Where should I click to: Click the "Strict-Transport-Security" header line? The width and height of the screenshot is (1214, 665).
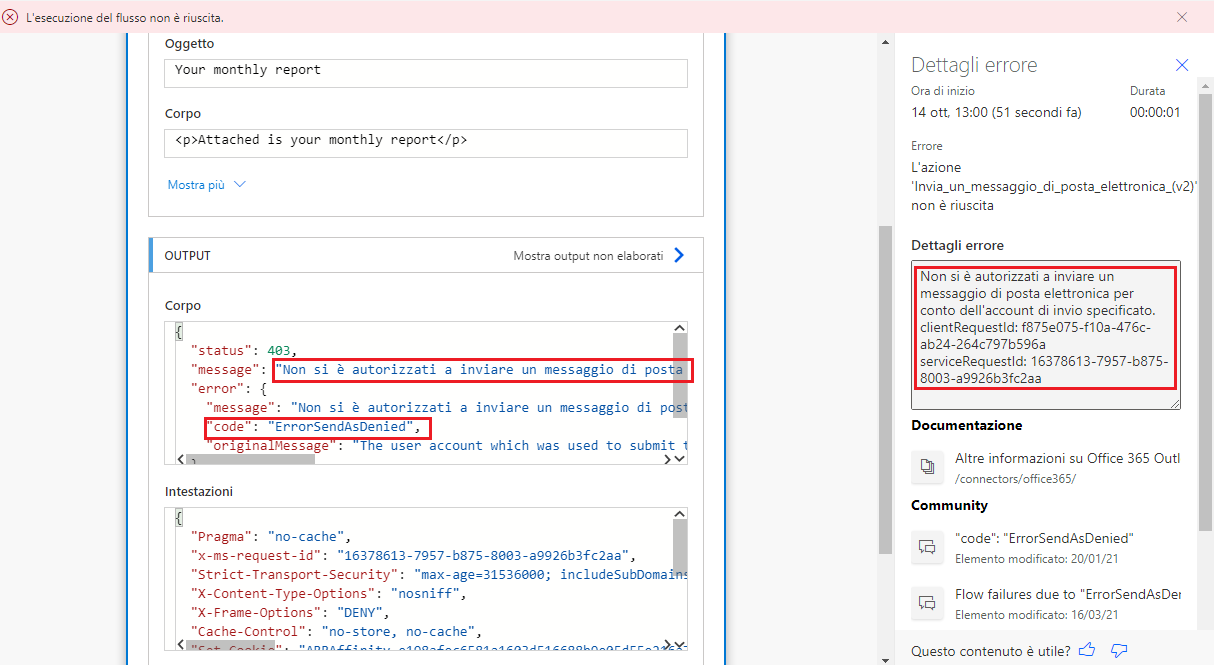point(439,574)
